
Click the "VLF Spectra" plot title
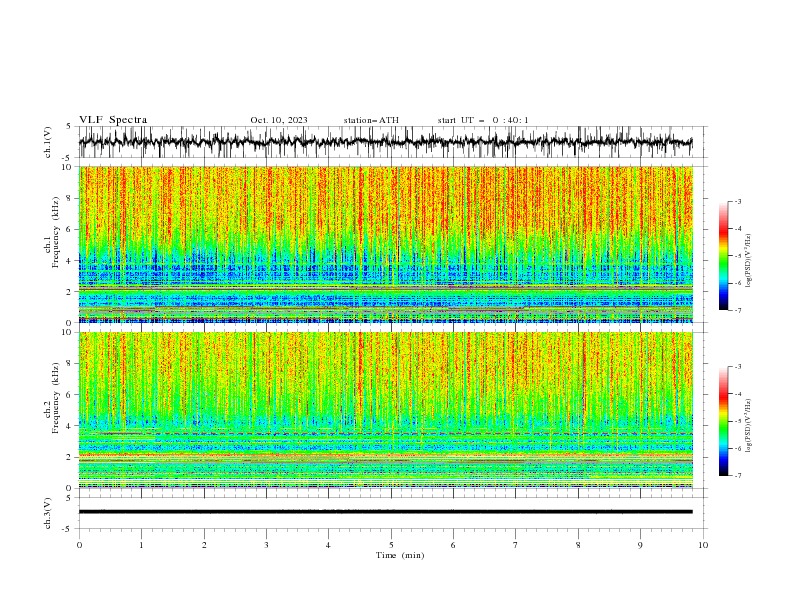click(x=113, y=120)
